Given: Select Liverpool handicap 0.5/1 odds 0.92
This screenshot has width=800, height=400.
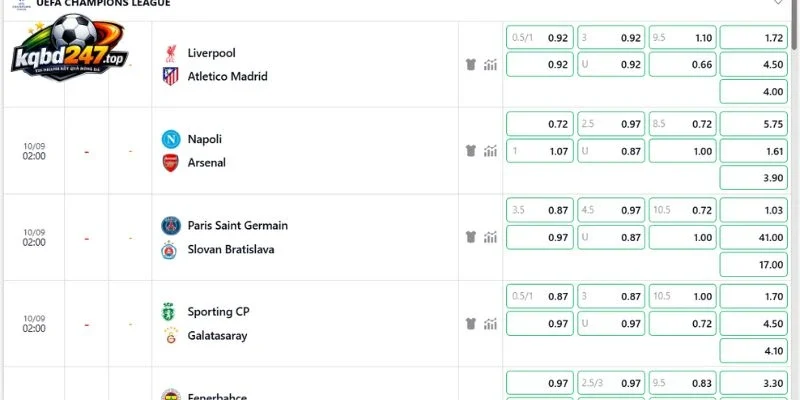Looking at the screenshot, I should pos(540,37).
